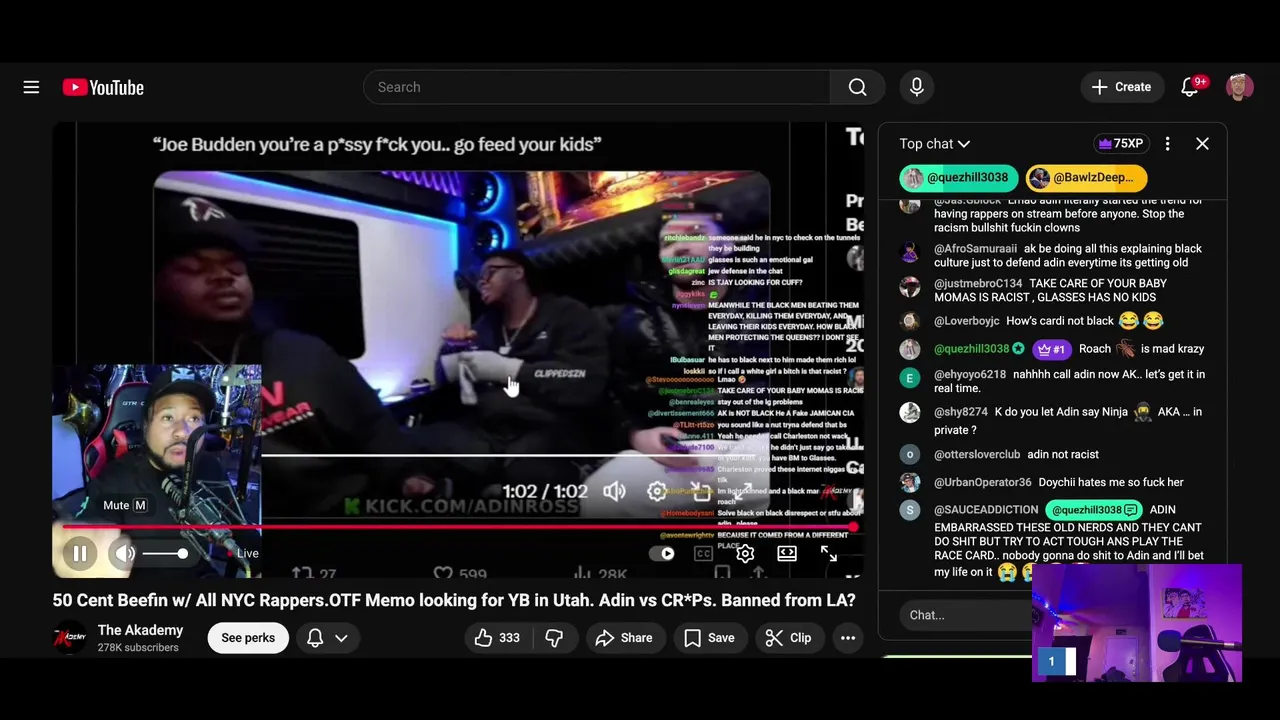The image size is (1280, 720).
Task: Seek on the red progress bar
Action: point(458,526)
